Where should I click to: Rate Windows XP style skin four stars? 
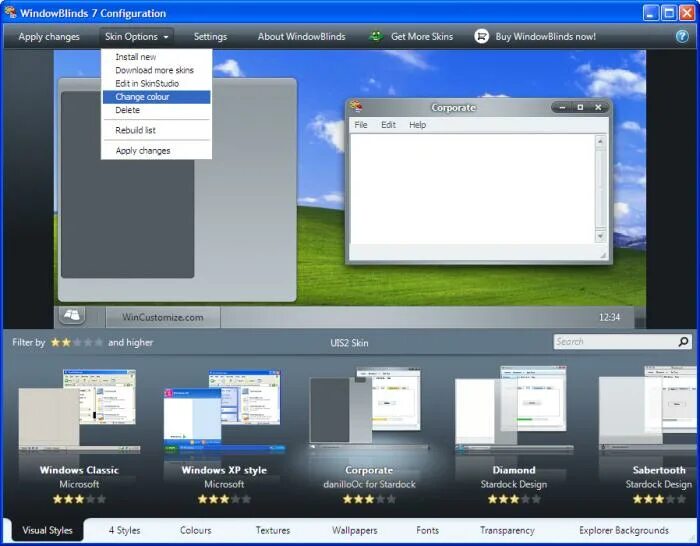click(235, 499)
